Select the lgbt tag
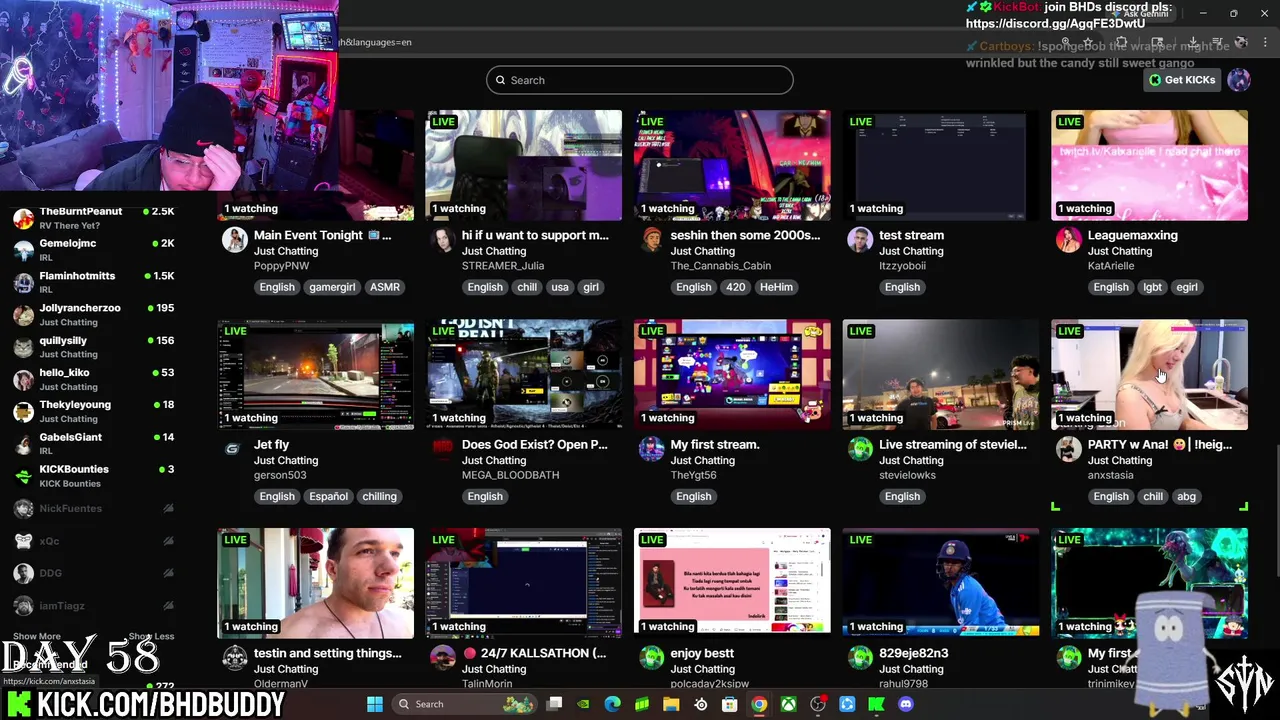This screenshot has width=1280, height=720. pyautogui.click(x=1153, y=287)
